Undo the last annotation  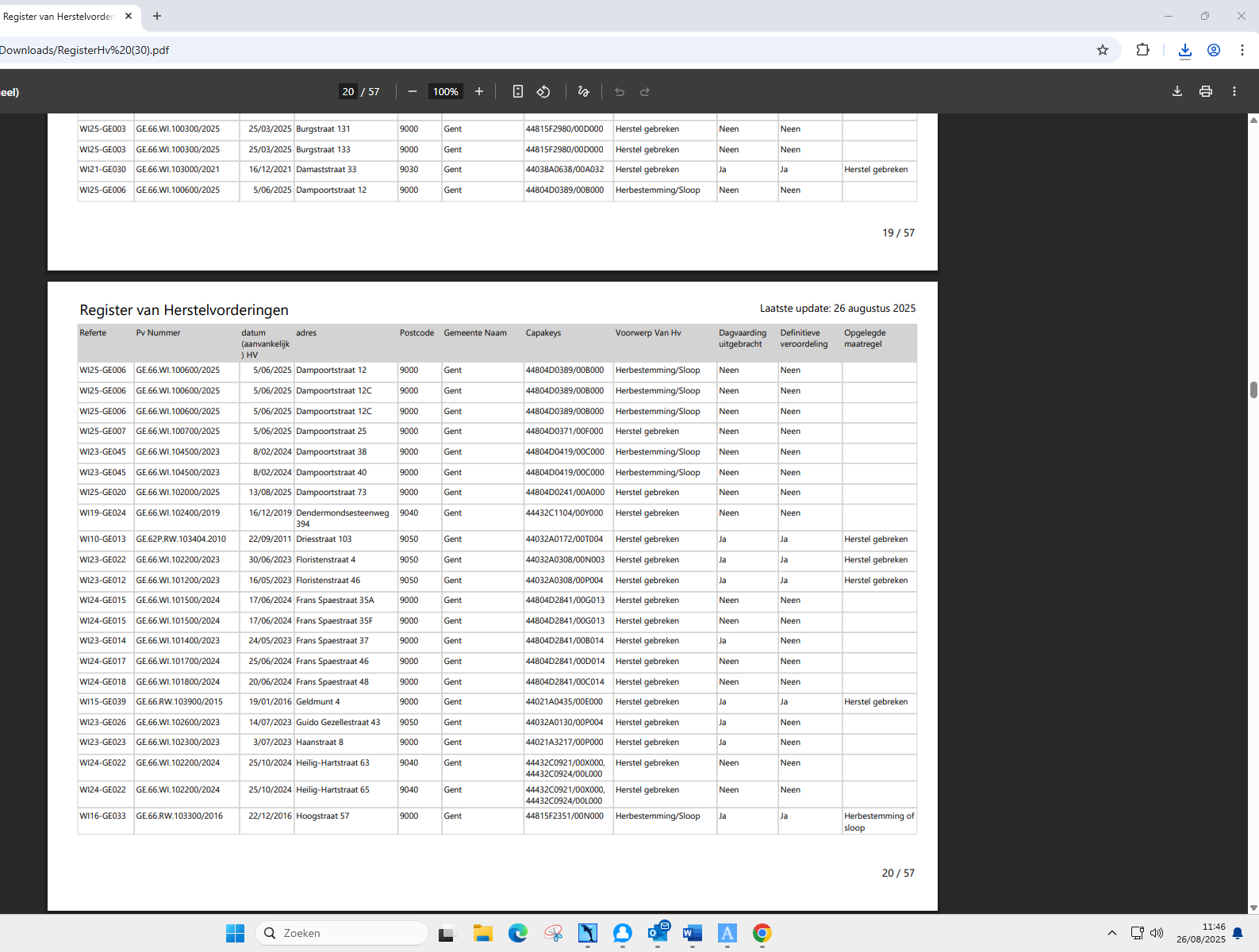(x=620, y=92)
